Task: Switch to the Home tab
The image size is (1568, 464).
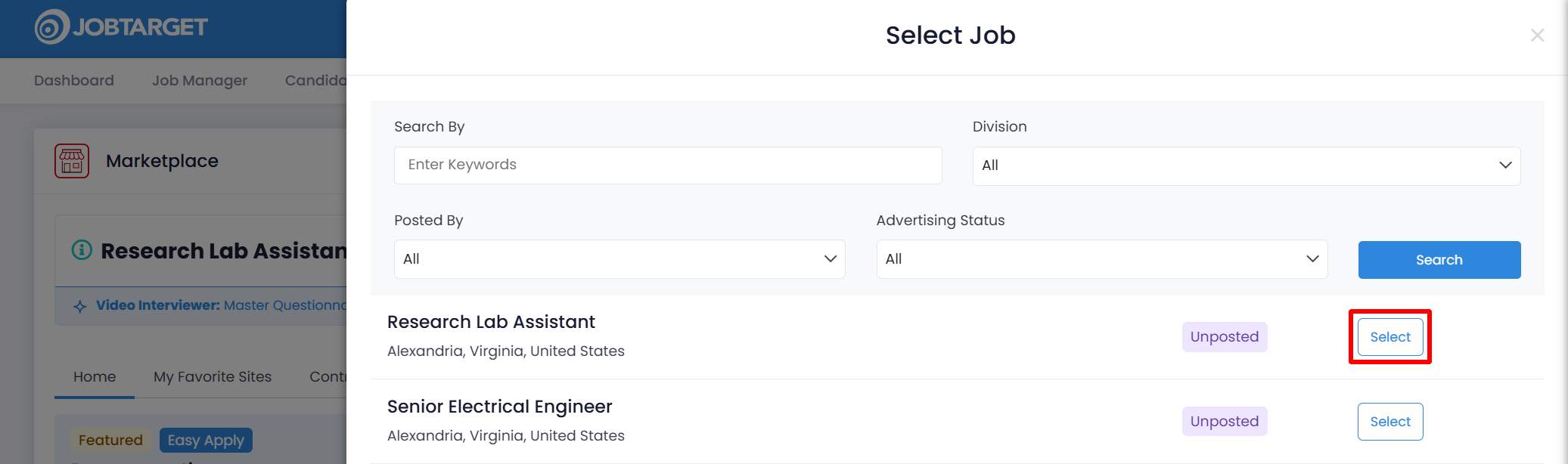Action: pyautogui.click(x=95, y=377)
